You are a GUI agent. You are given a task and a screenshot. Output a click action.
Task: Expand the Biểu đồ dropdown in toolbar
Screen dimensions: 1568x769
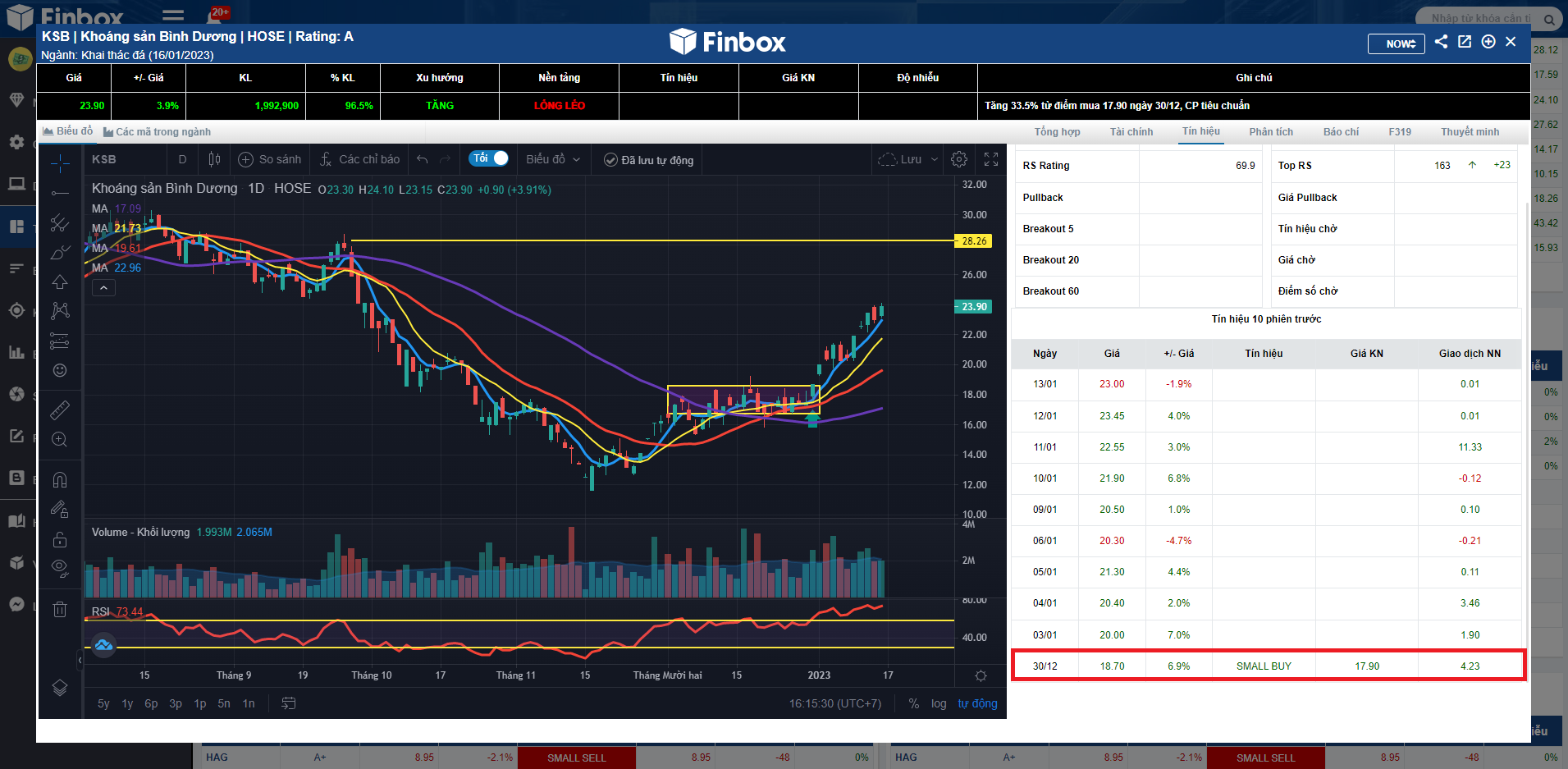[x=554, y=159]
